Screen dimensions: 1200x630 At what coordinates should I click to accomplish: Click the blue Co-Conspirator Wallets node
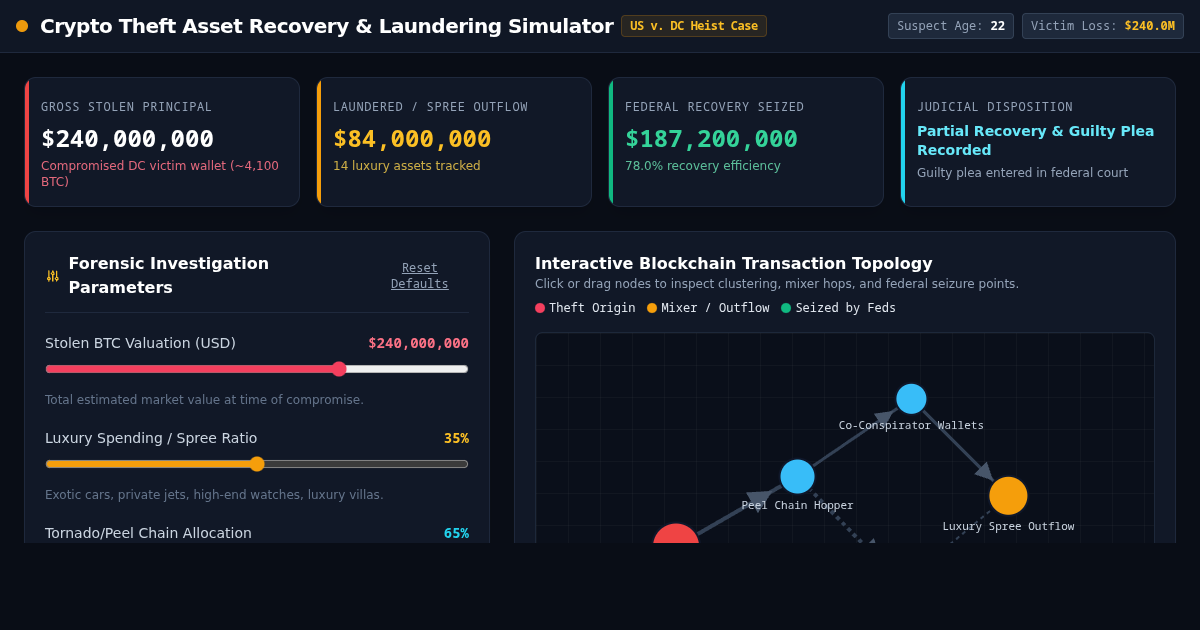click(911, 399)
